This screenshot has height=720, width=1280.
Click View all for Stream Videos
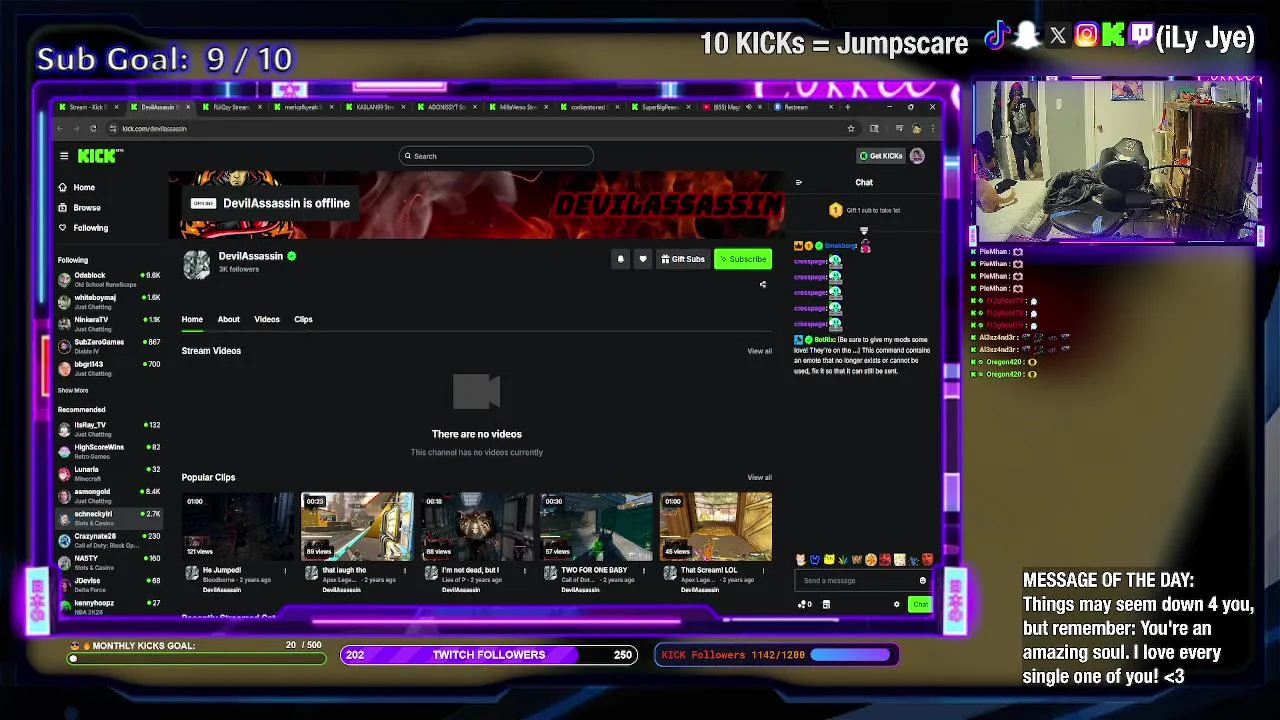coord(759,351)
